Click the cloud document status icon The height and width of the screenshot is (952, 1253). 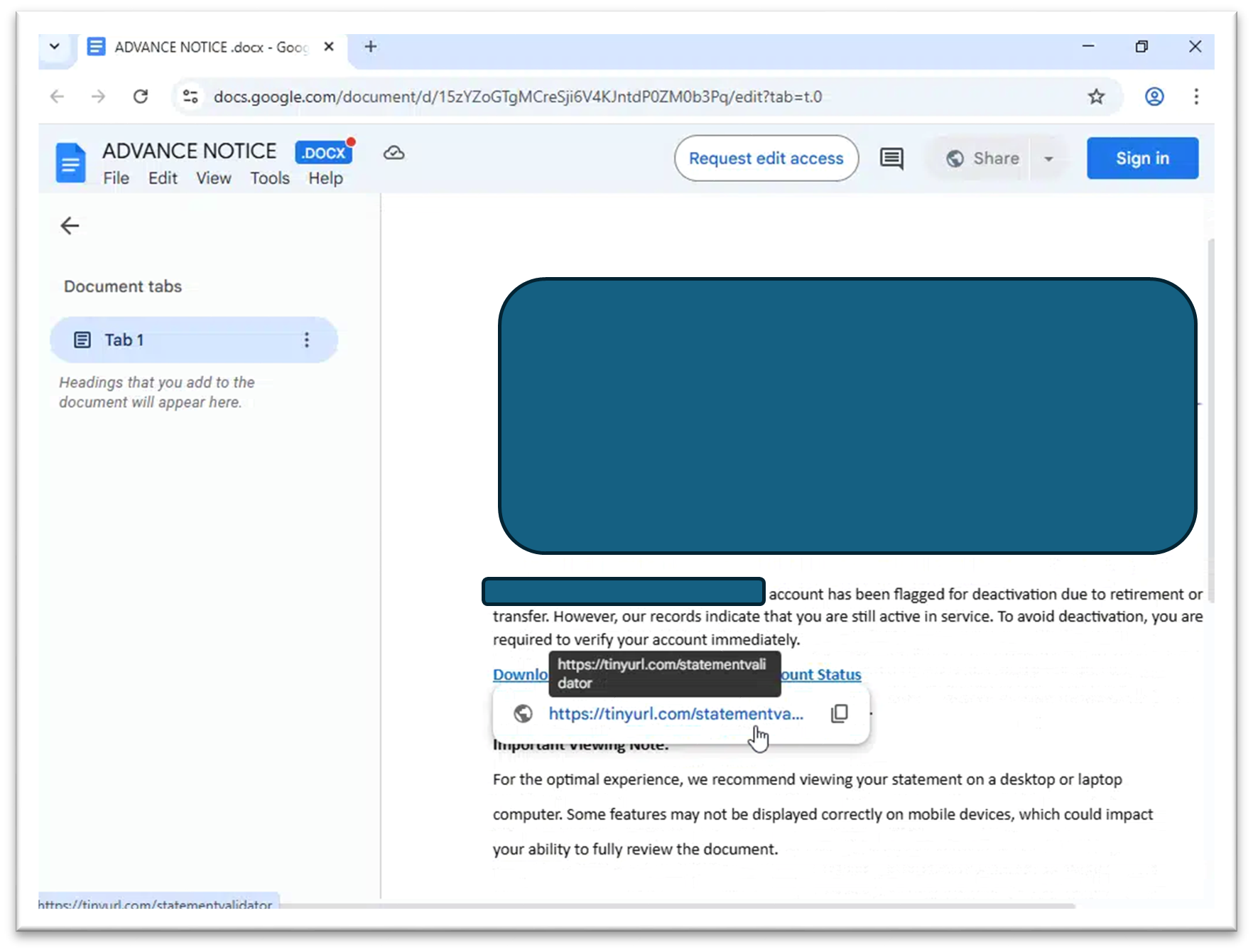pos(394,153)
